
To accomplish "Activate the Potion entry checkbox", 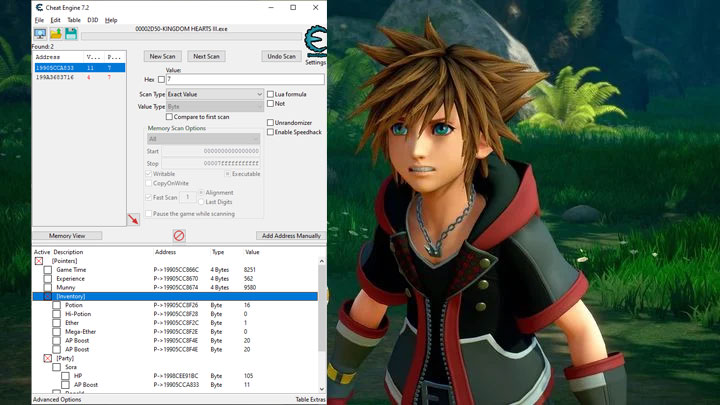I will [x=56, y=305].
